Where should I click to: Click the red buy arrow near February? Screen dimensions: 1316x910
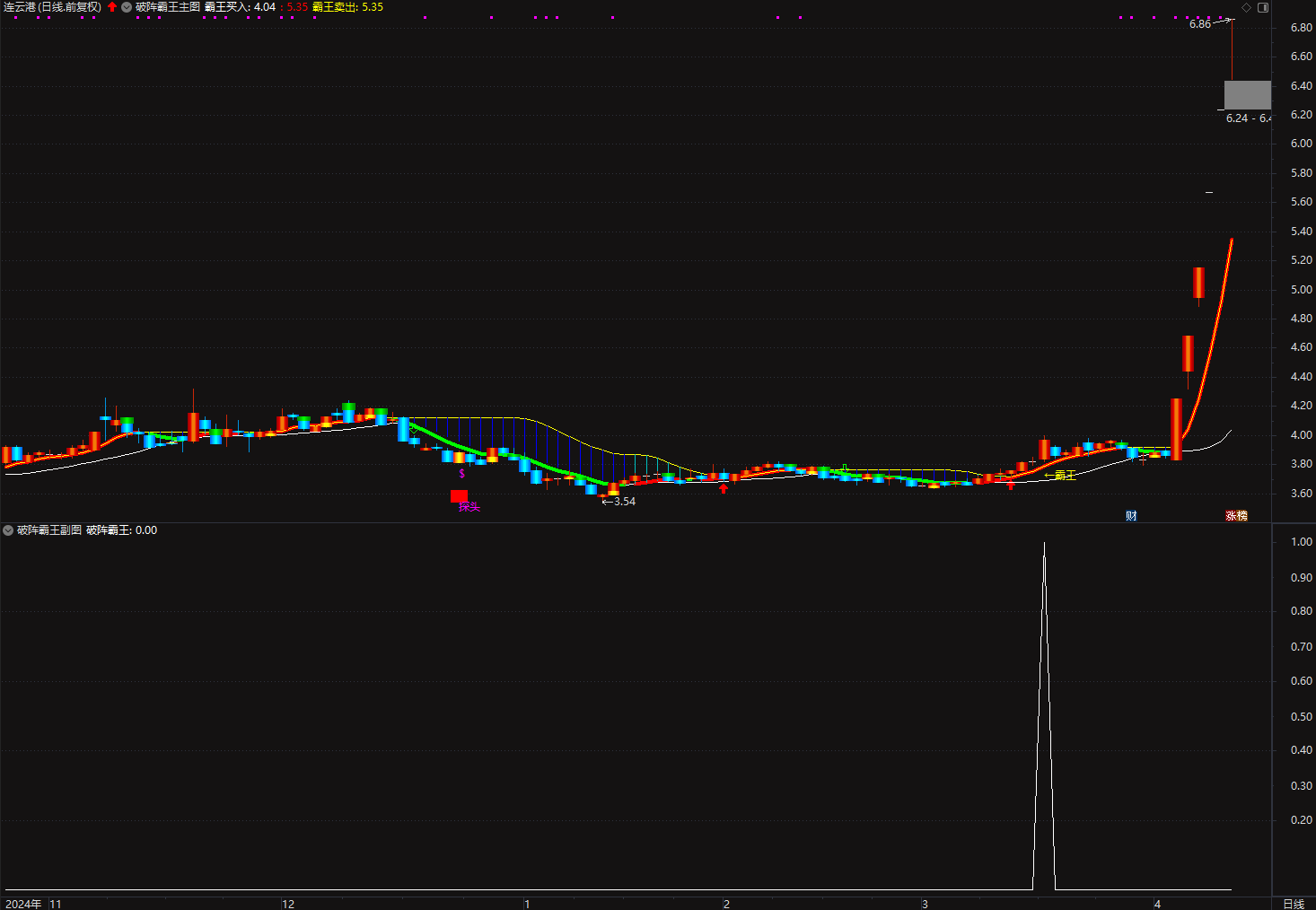coord(724,488)
